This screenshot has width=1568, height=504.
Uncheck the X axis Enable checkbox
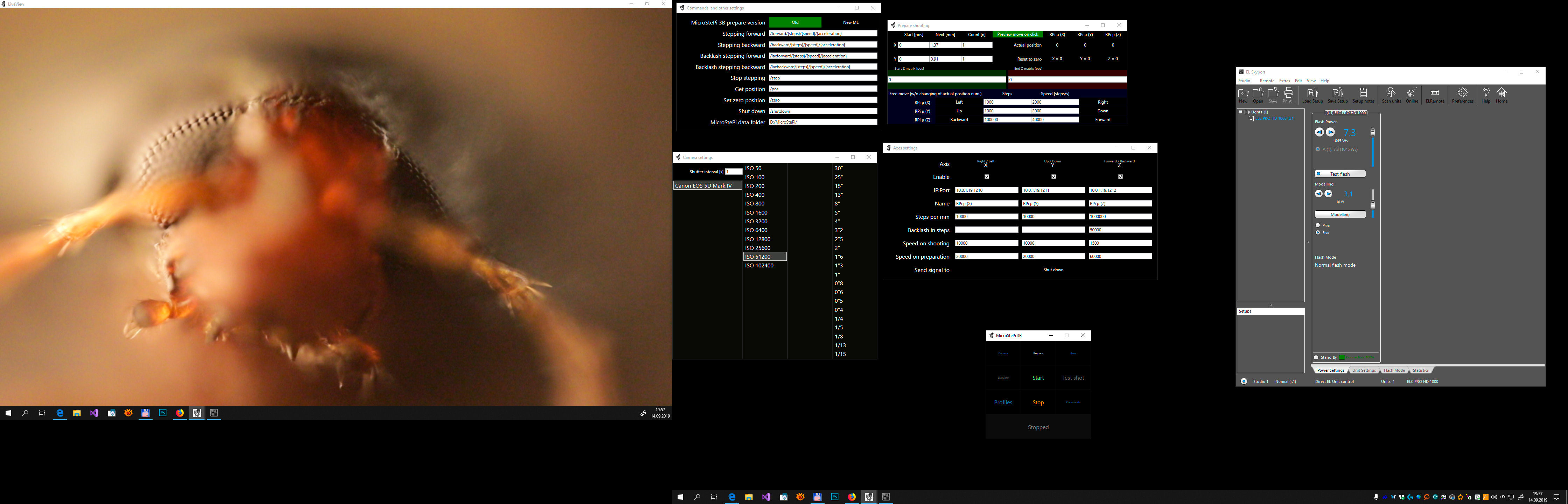pos(987,176)
